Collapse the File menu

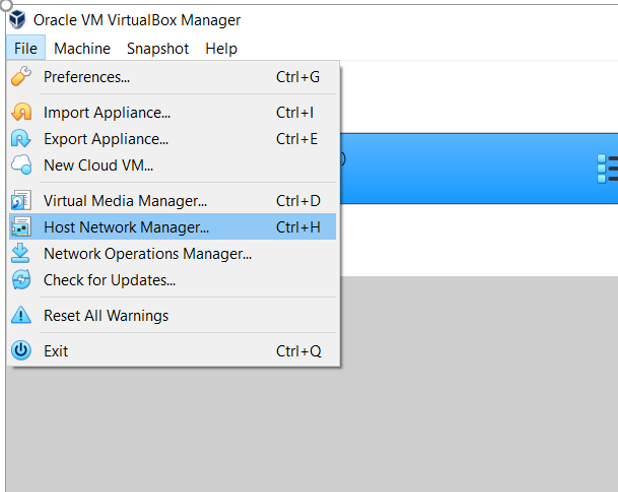pyautogui.click(x=26, y=48)
